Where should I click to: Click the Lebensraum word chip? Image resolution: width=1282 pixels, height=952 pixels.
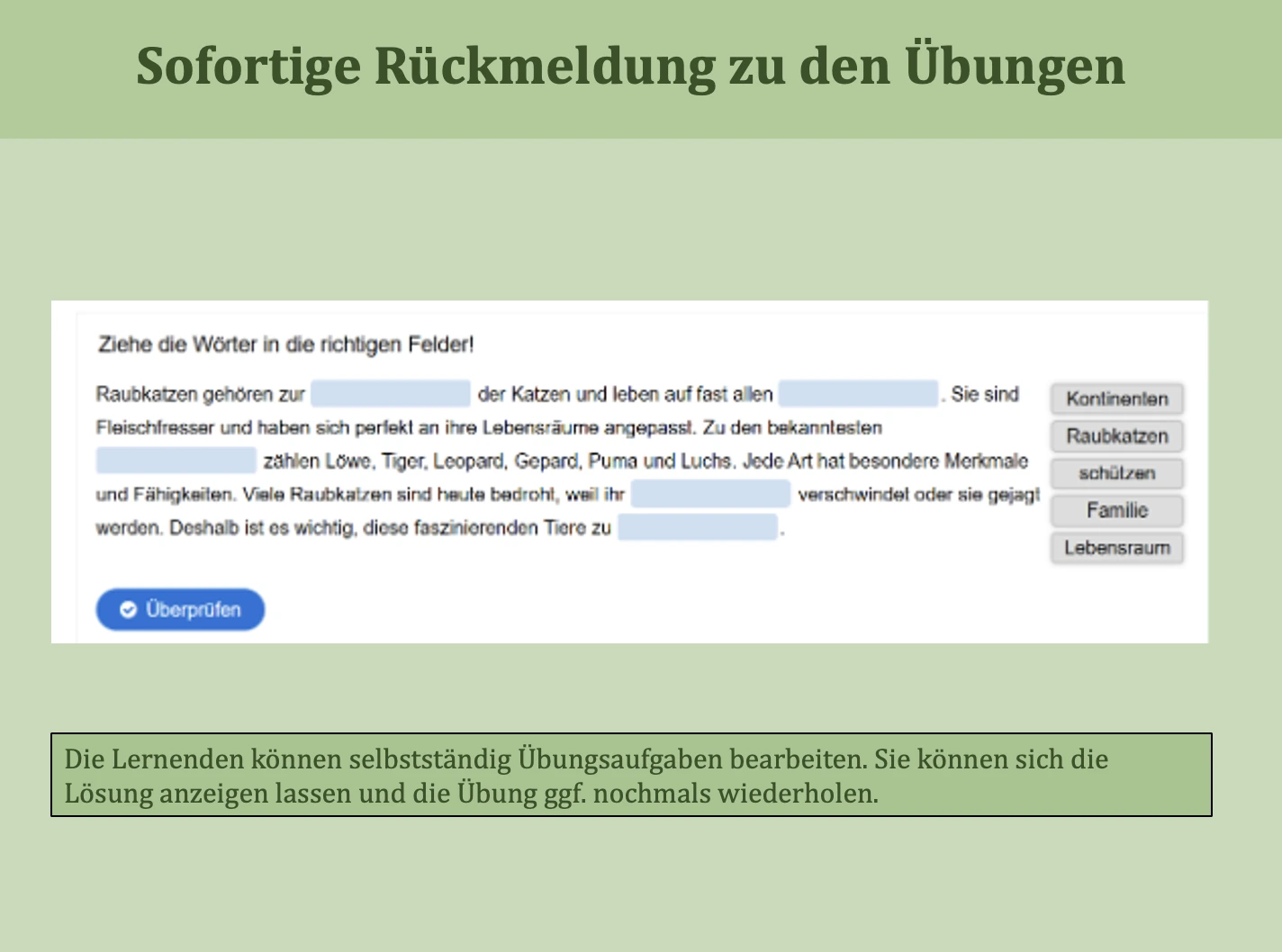tap(1116, 548)
